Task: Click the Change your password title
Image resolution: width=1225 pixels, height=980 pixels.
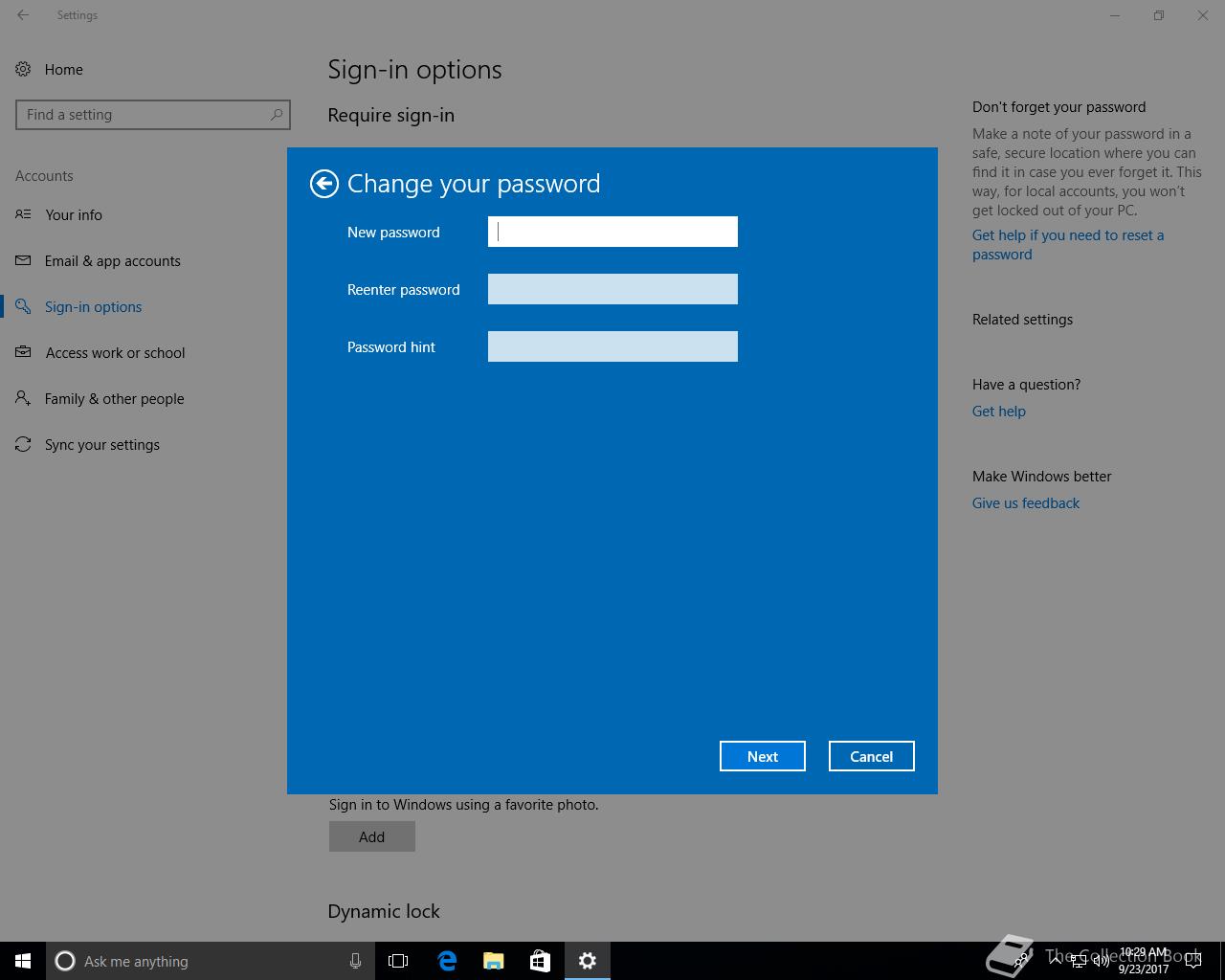Action: click(474, 184)
